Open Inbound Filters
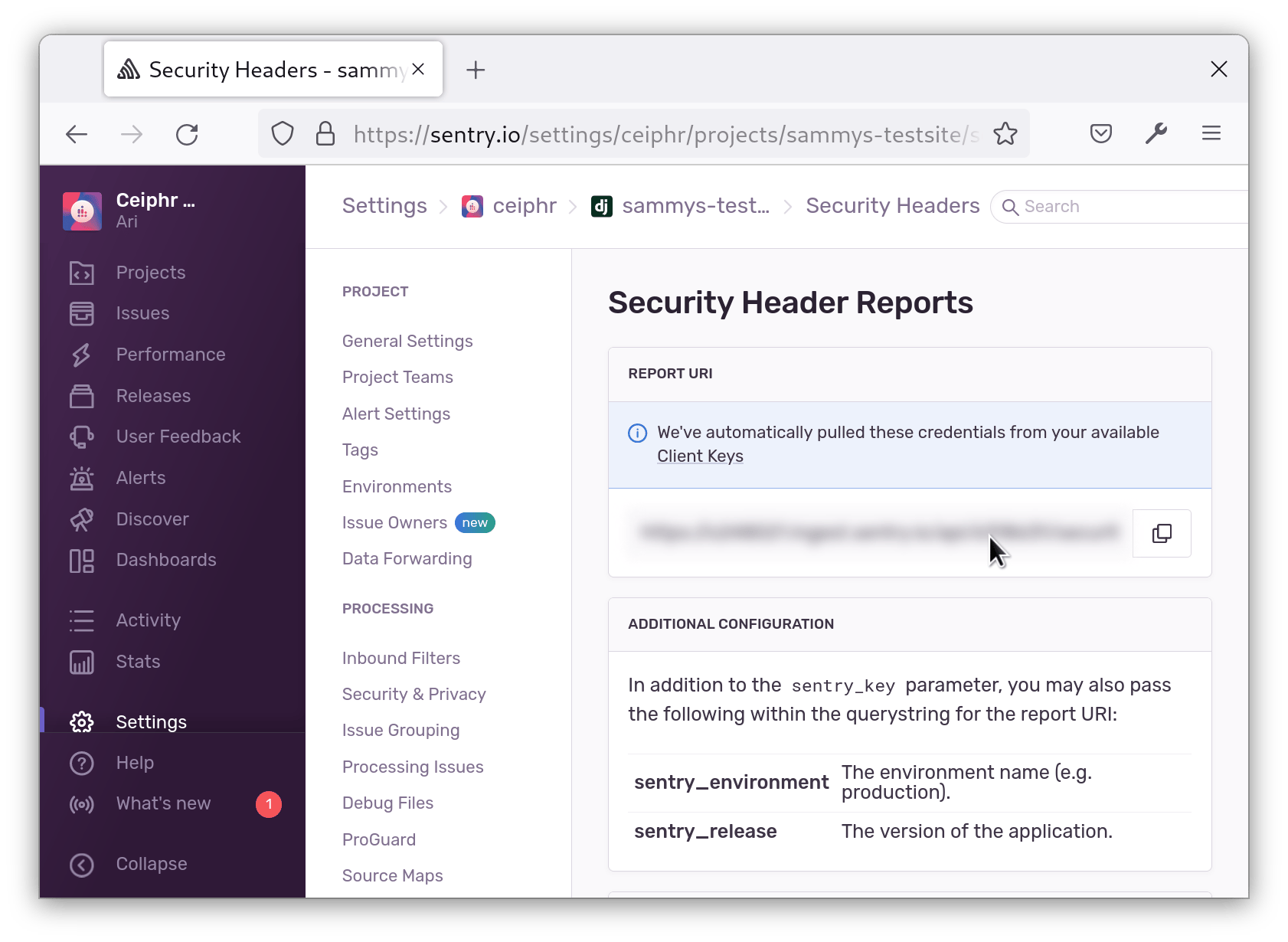 tap(401, 659)
